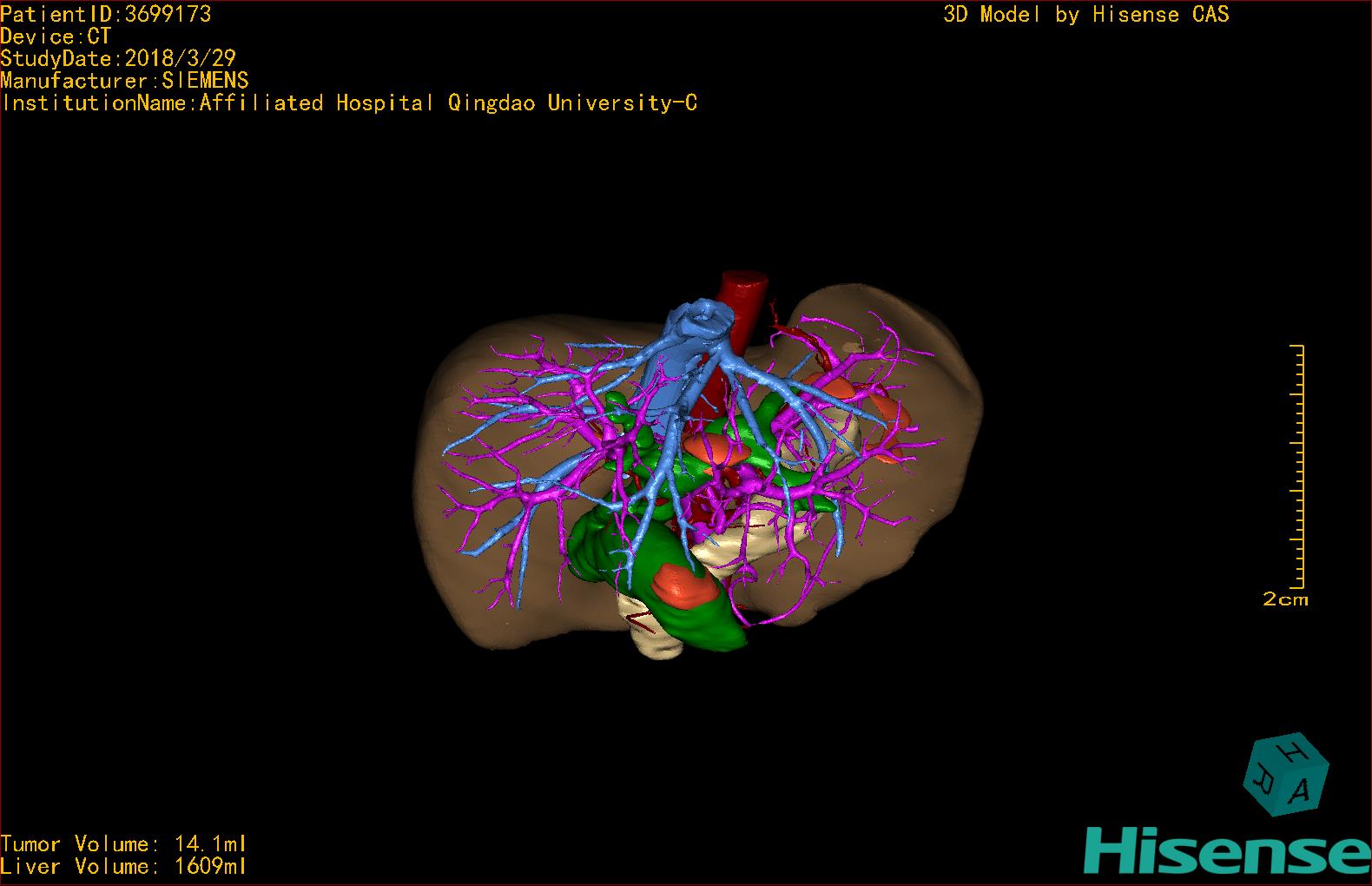Click the 'Device:CT' overlay text
Image resolution: width=1372 pixels, height=886 pixels.
tap(56, 36)
